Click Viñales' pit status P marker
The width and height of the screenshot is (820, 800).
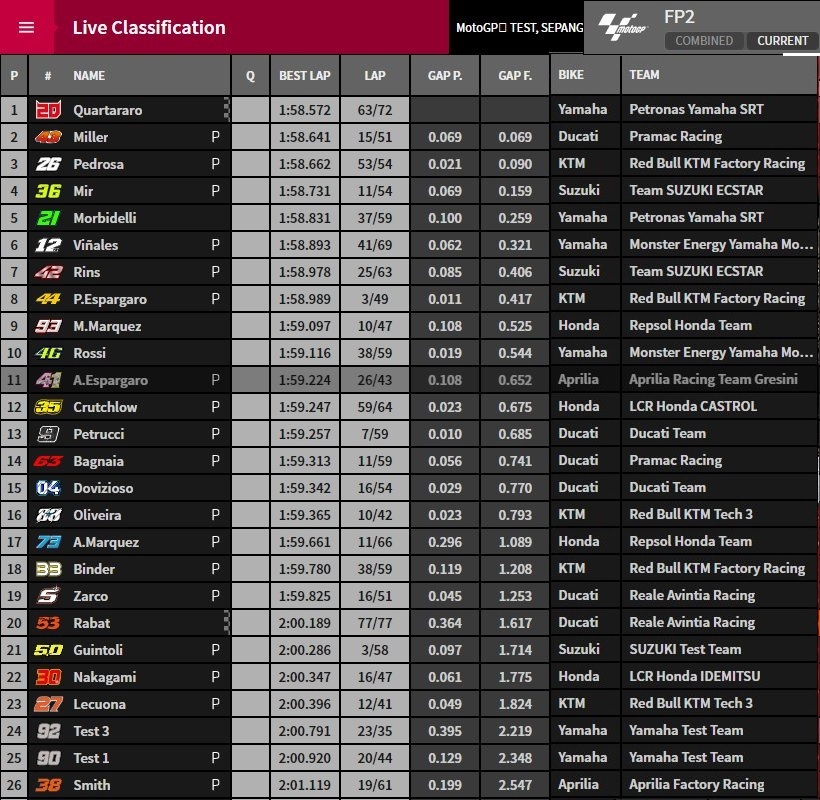215,245
